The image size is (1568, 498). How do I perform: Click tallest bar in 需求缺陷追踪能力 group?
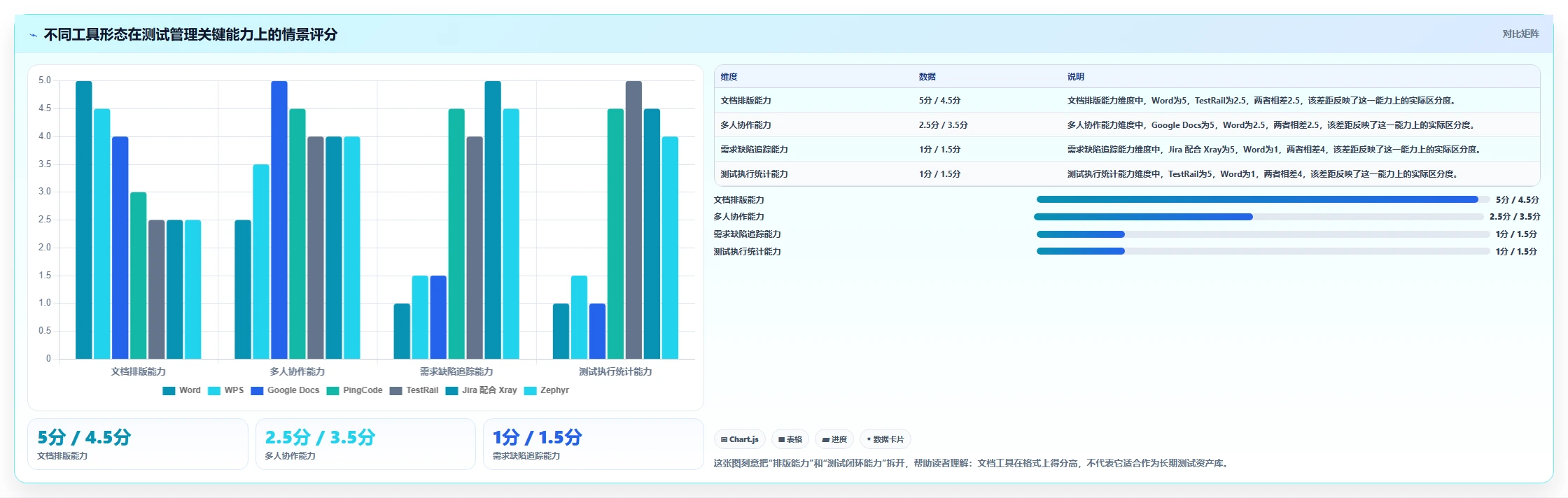point(493,220)
